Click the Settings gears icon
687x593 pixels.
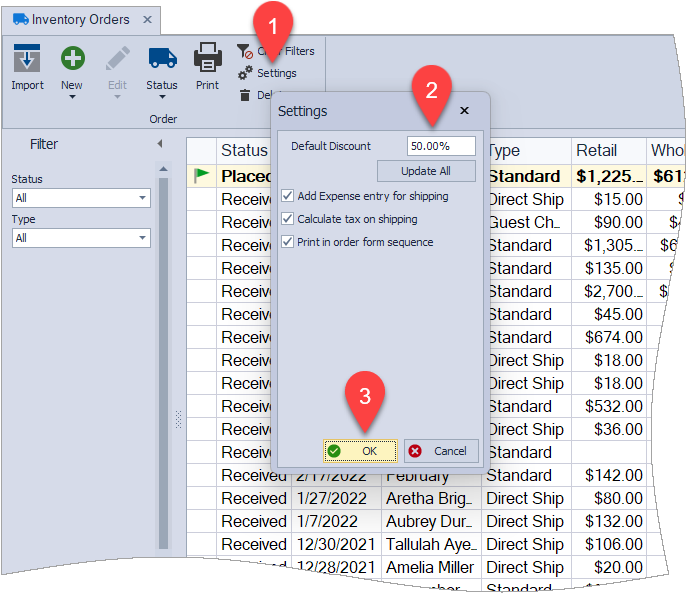pos(245,73)
